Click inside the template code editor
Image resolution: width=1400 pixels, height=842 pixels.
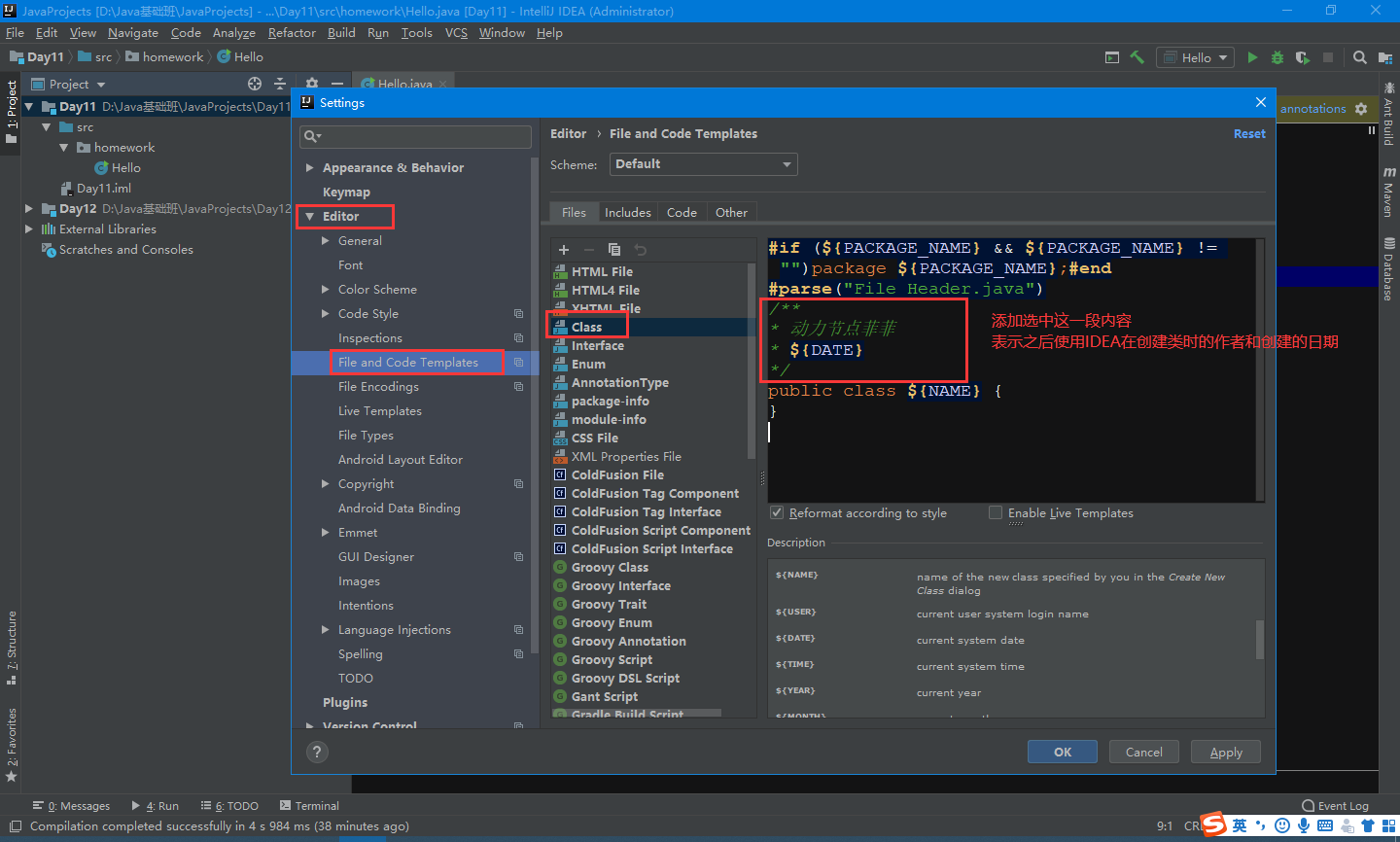click(x=1011, y=369)
